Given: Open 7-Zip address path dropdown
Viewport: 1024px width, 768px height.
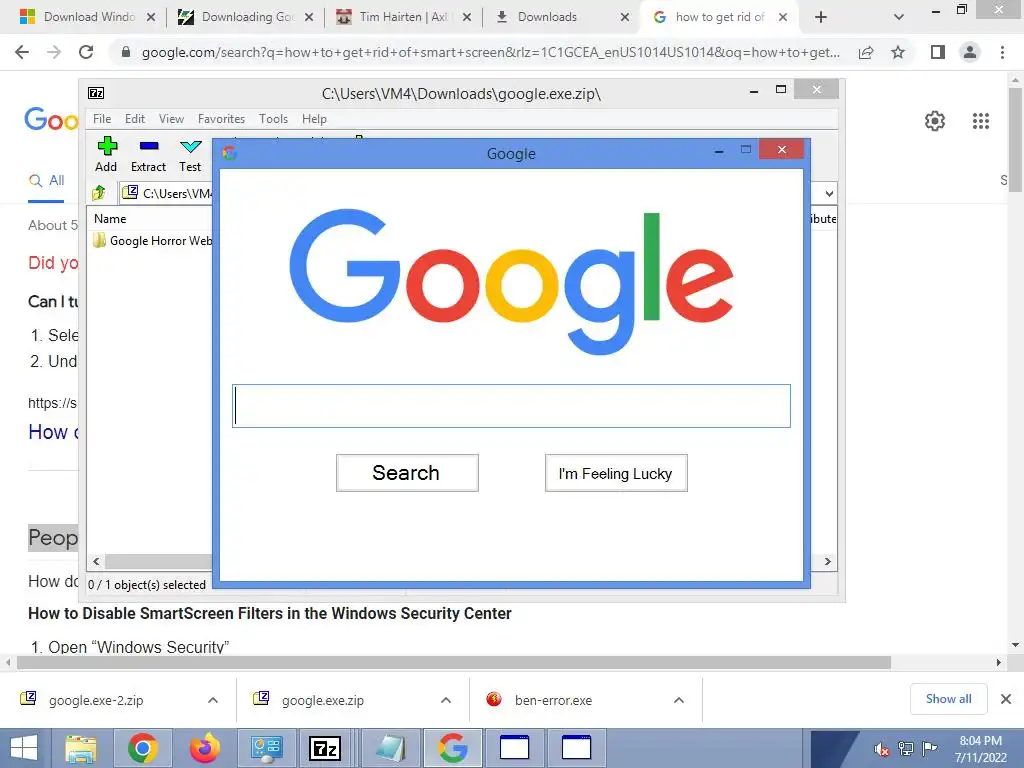Looking at the screenshot, I should click(829, 193).
